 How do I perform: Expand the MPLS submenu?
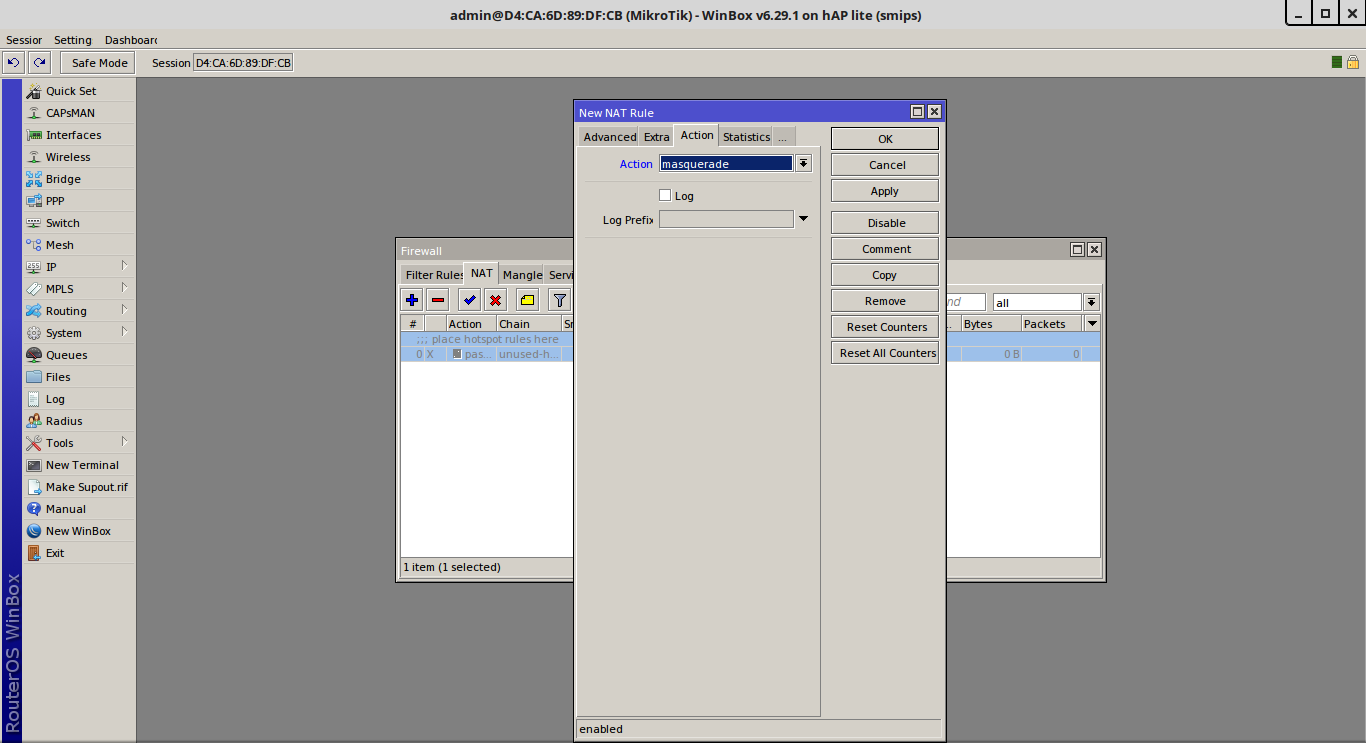pyautogui.click(x=80, y=289)
